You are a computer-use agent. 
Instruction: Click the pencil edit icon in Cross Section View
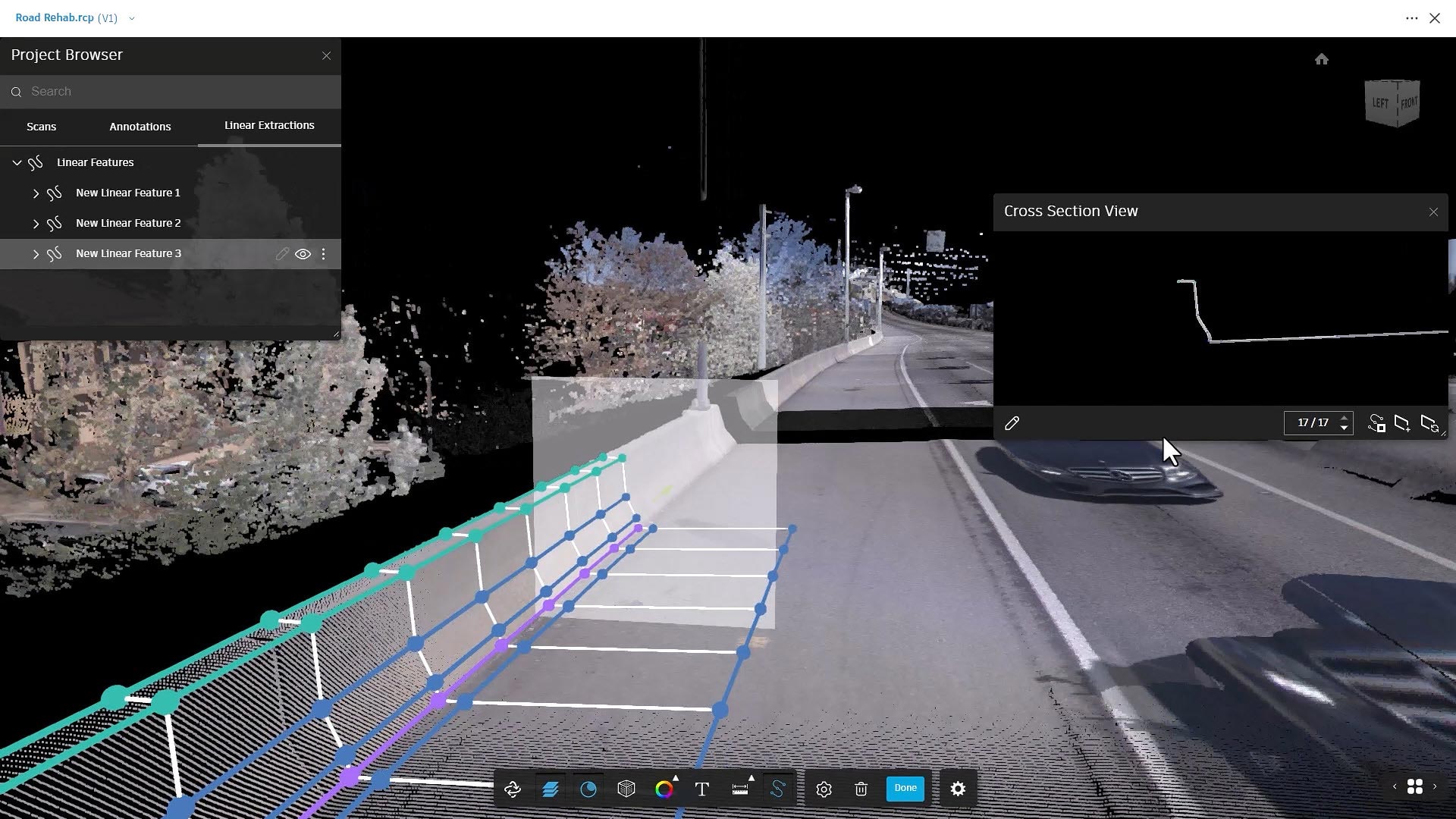click(1012, 423)
